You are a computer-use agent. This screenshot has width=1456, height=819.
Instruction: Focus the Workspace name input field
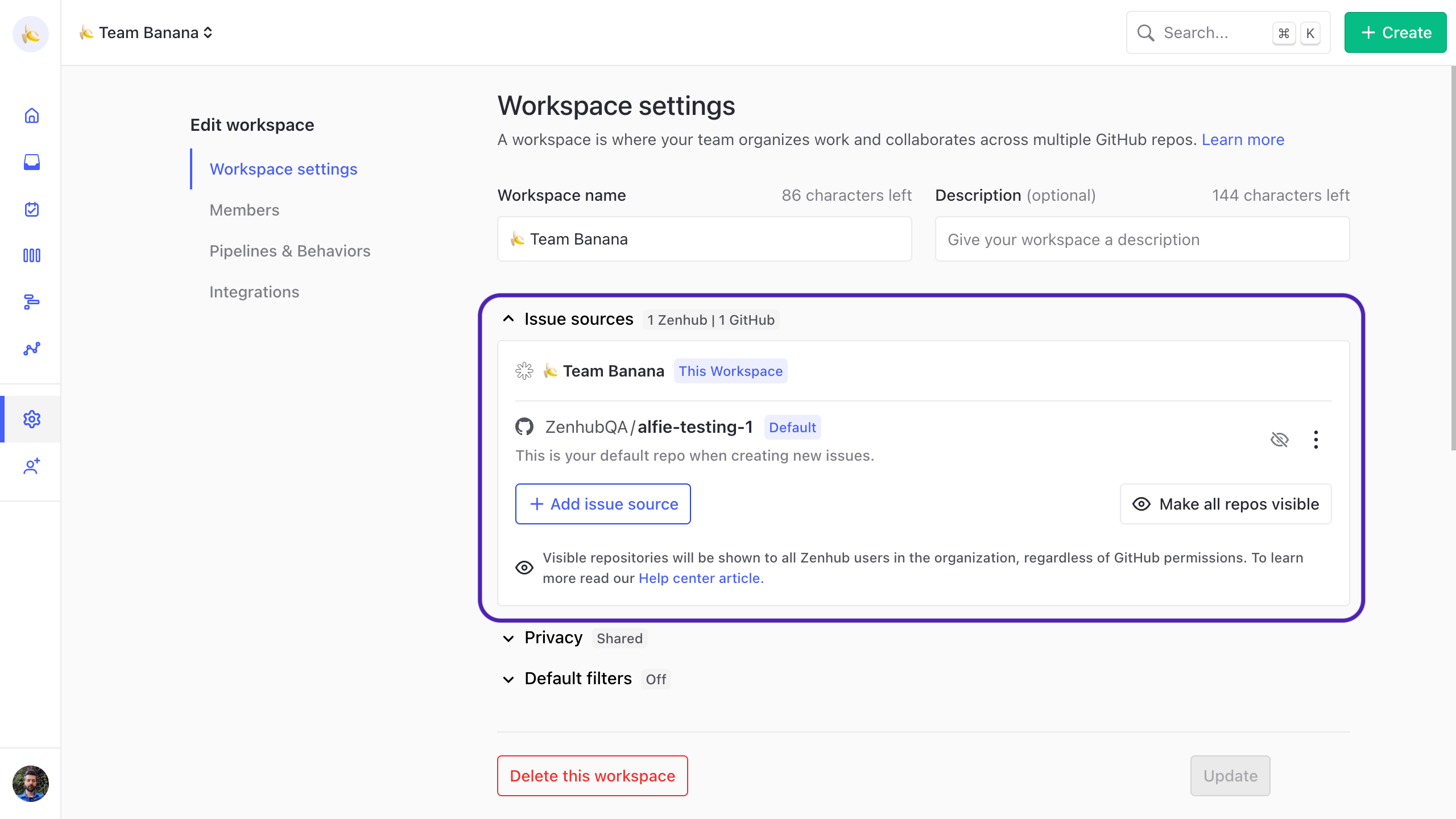705,239
